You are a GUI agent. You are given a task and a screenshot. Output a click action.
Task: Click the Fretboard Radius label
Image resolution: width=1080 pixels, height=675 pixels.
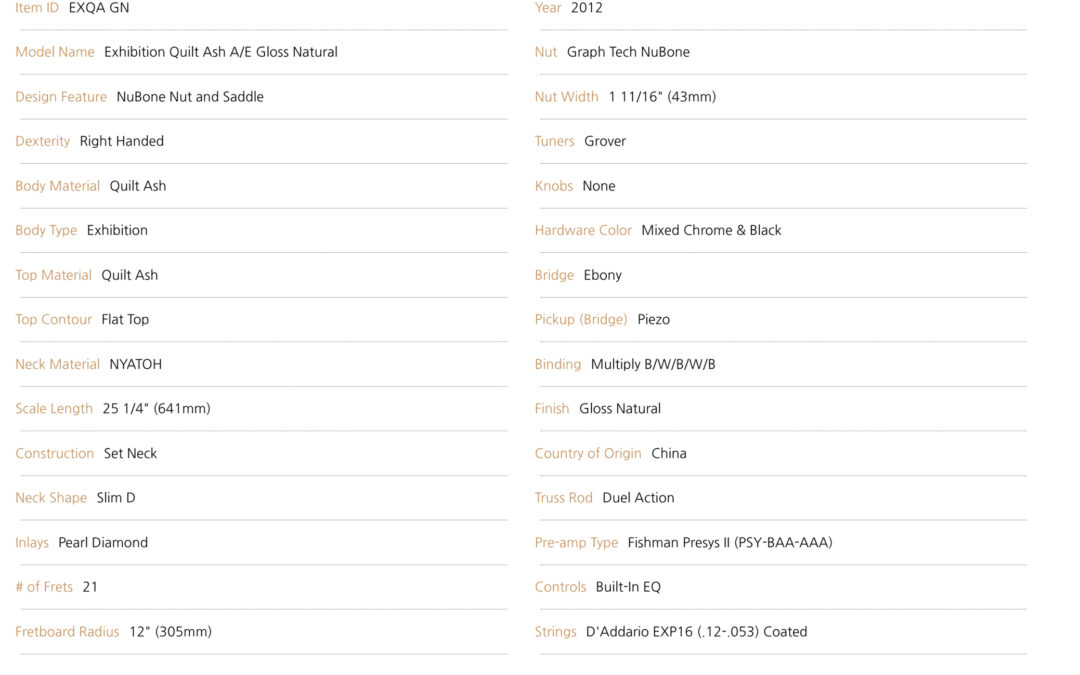(x=68, y=632)
